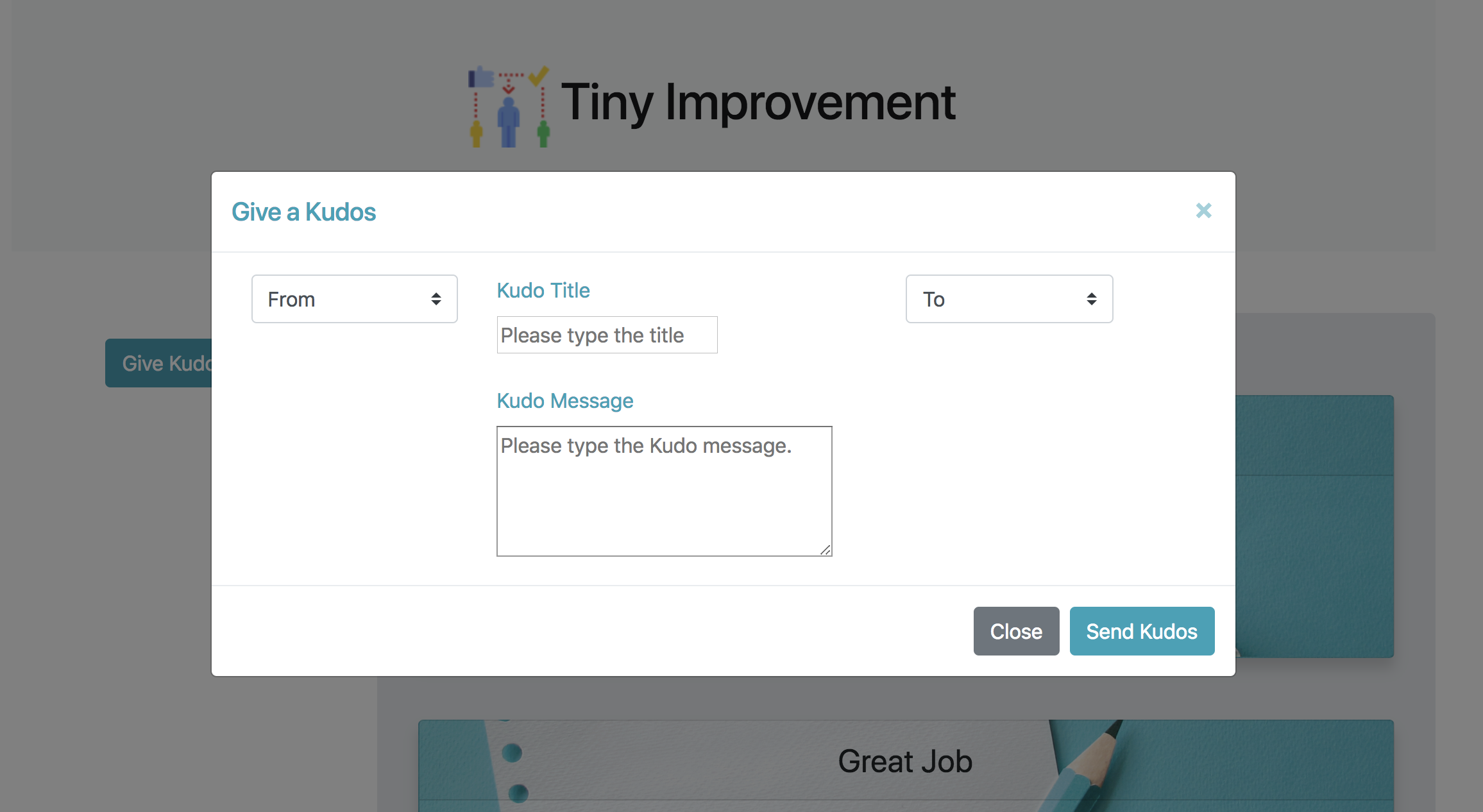Click the Great Job card title
The width and height of the screenshot is (1483, 812).
tap(904, 761)
